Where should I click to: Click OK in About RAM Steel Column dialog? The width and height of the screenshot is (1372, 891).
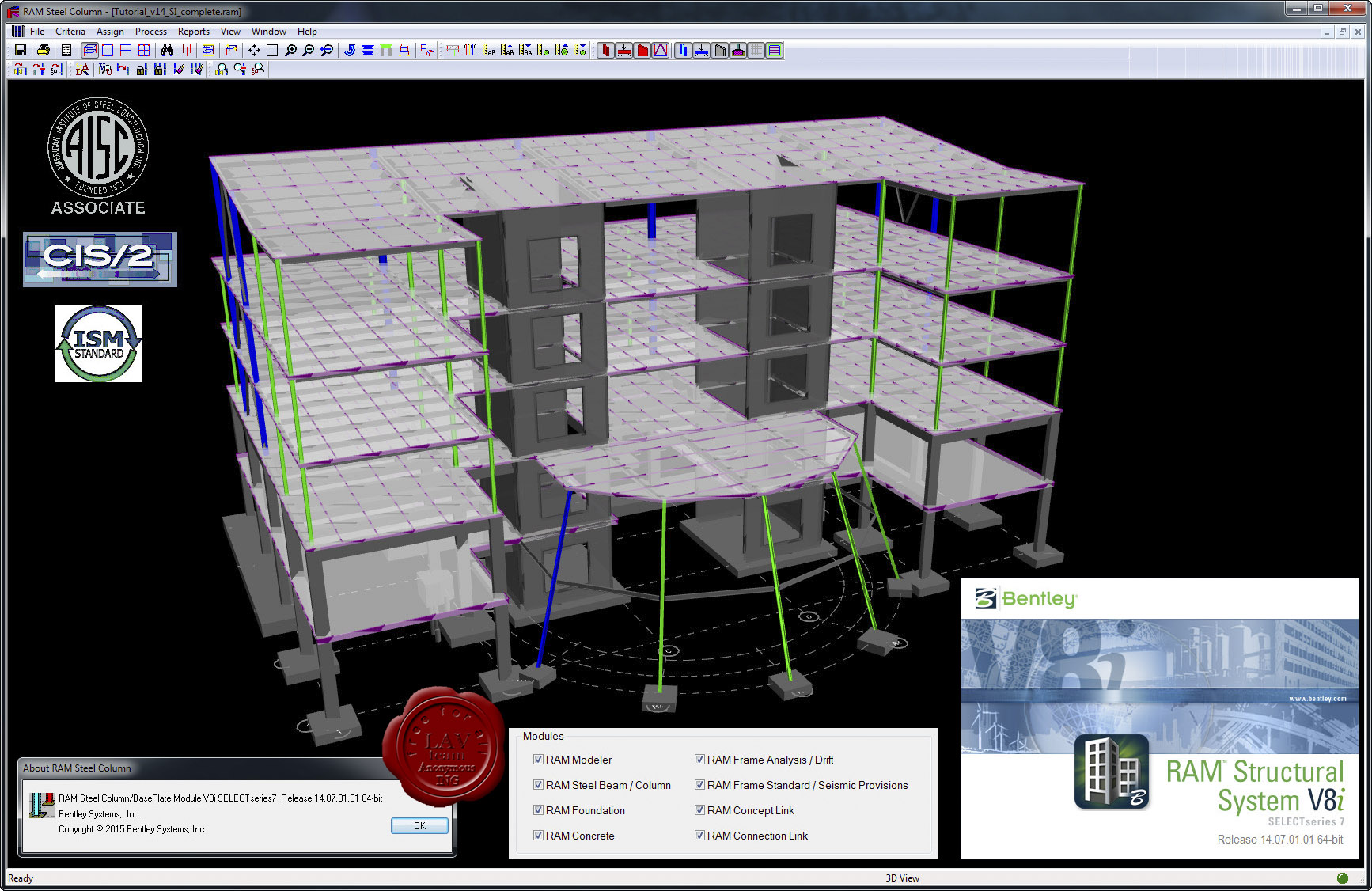pos(419,825)
